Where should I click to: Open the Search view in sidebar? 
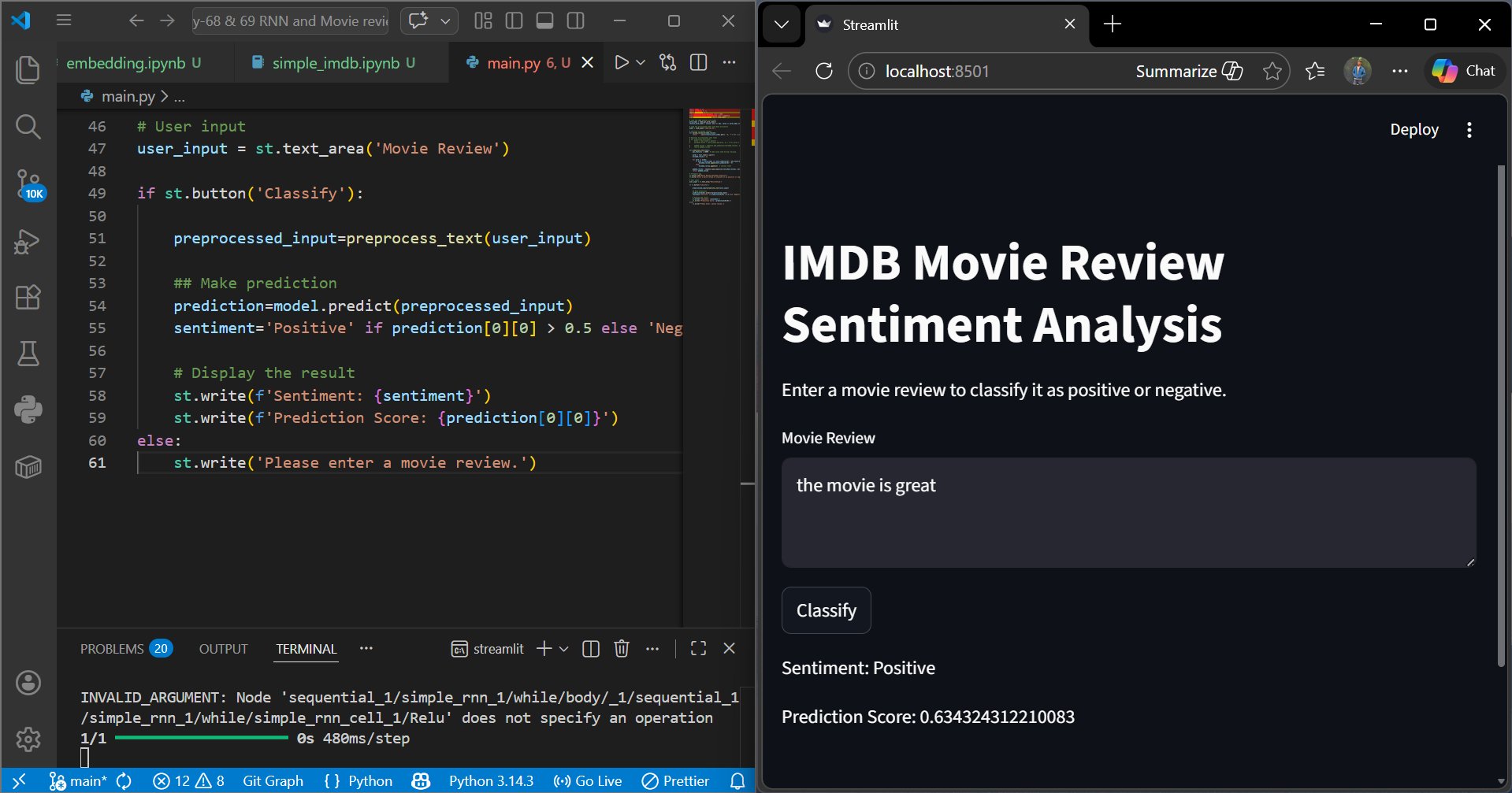point(28,126)
